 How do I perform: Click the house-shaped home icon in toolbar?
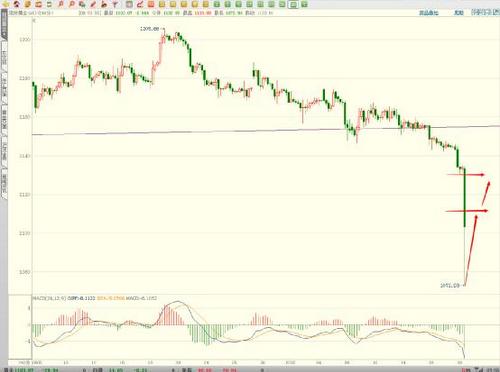(17, 4)
